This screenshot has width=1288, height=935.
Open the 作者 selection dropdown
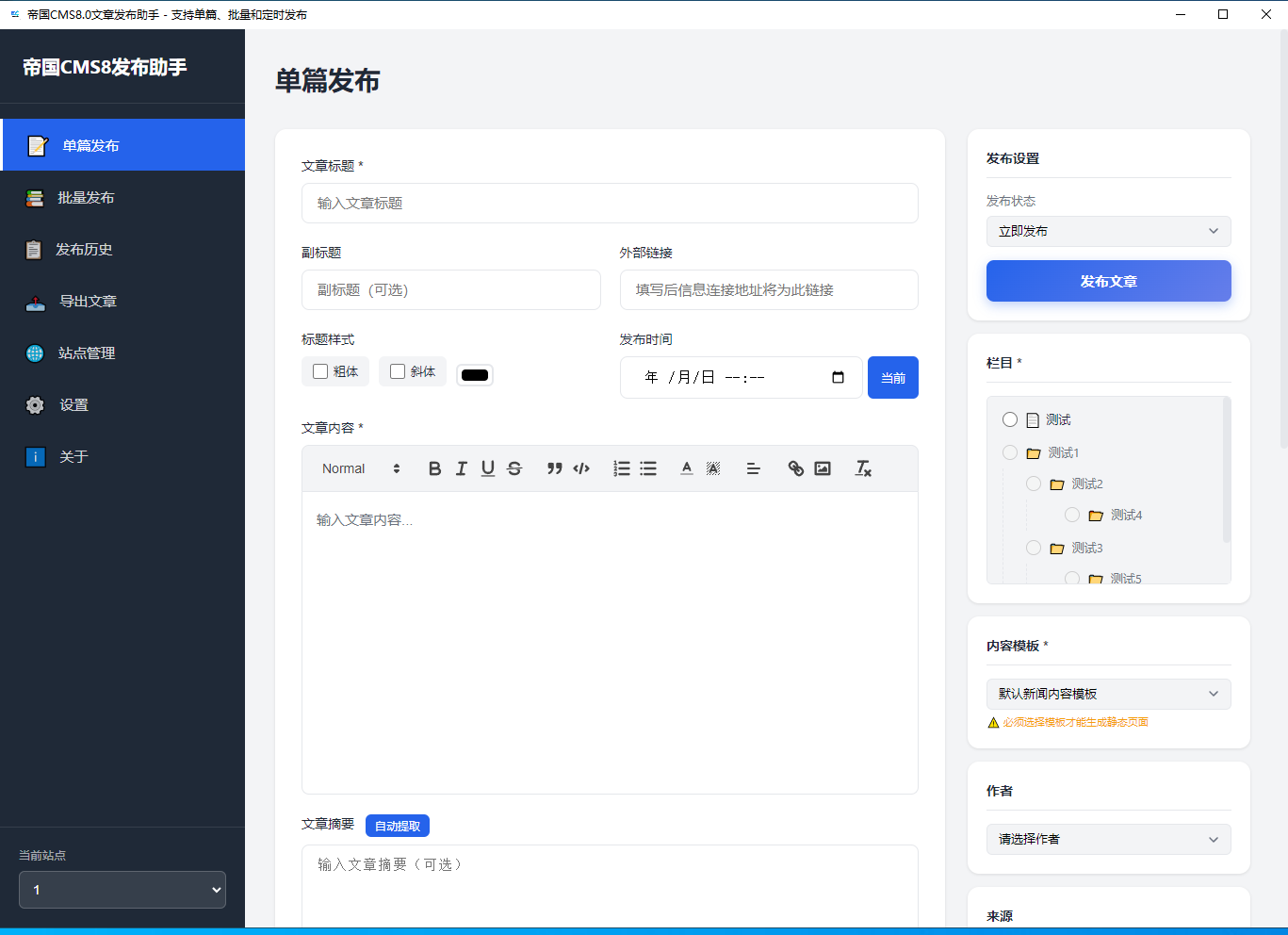1108,839
